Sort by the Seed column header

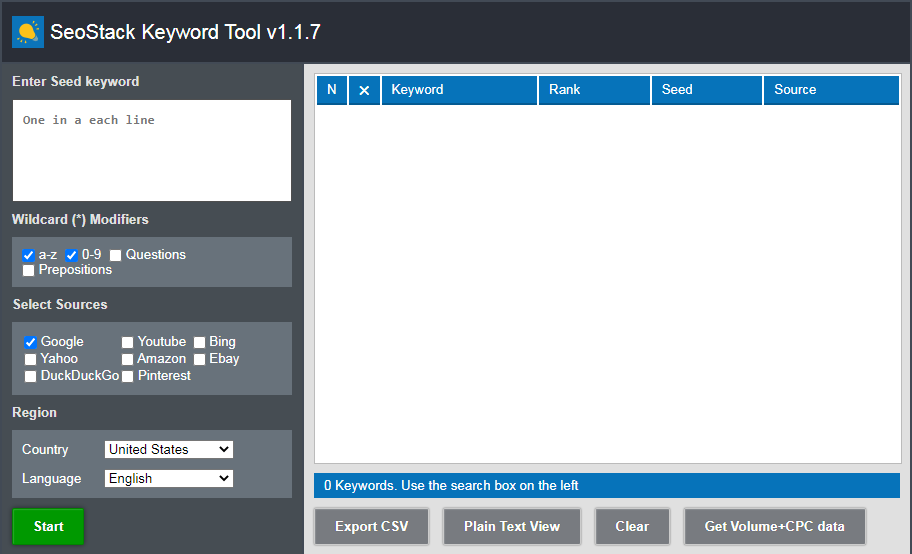pos(707,90)
